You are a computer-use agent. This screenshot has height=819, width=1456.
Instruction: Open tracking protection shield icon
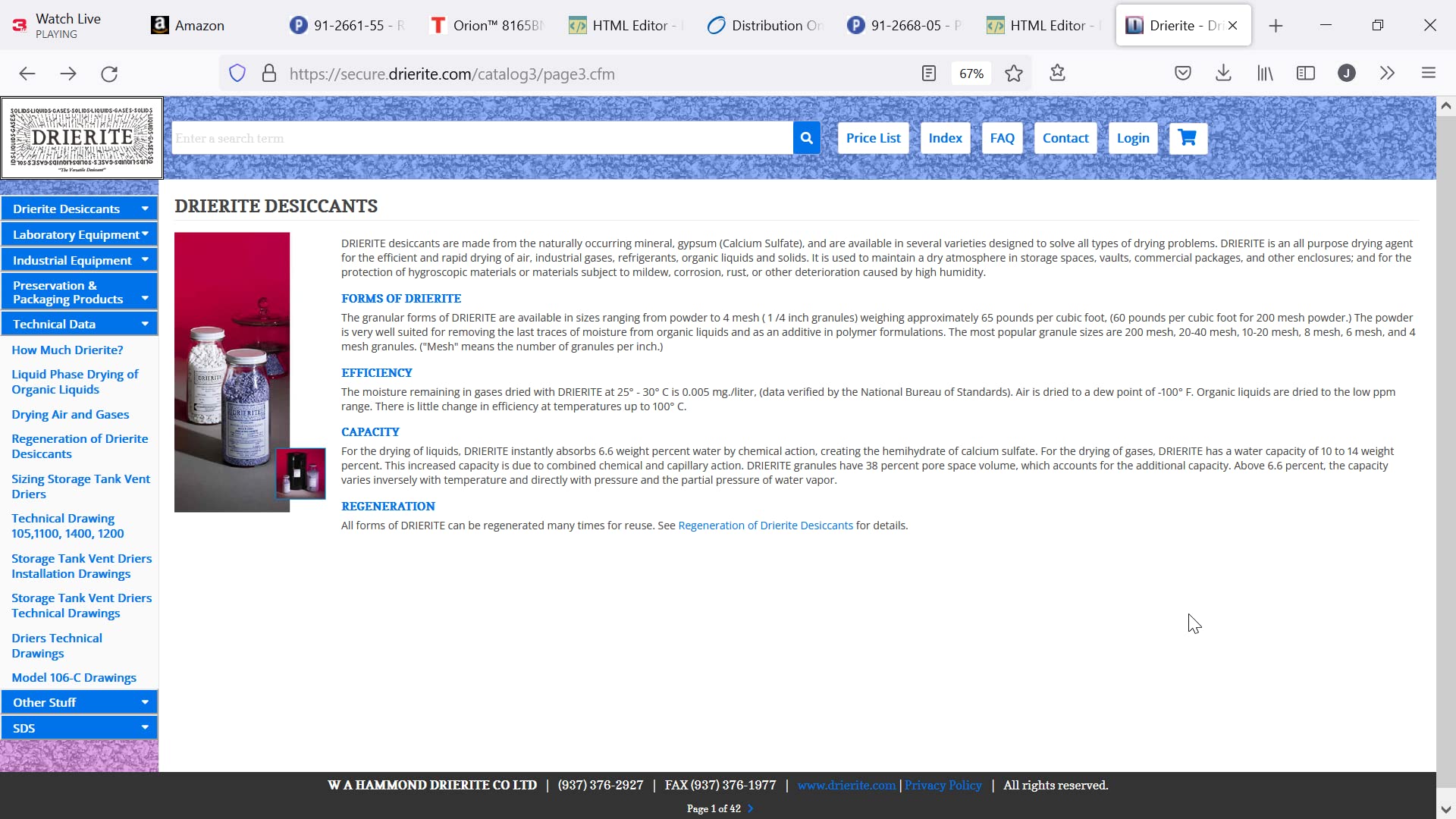(x=237, y=74)
